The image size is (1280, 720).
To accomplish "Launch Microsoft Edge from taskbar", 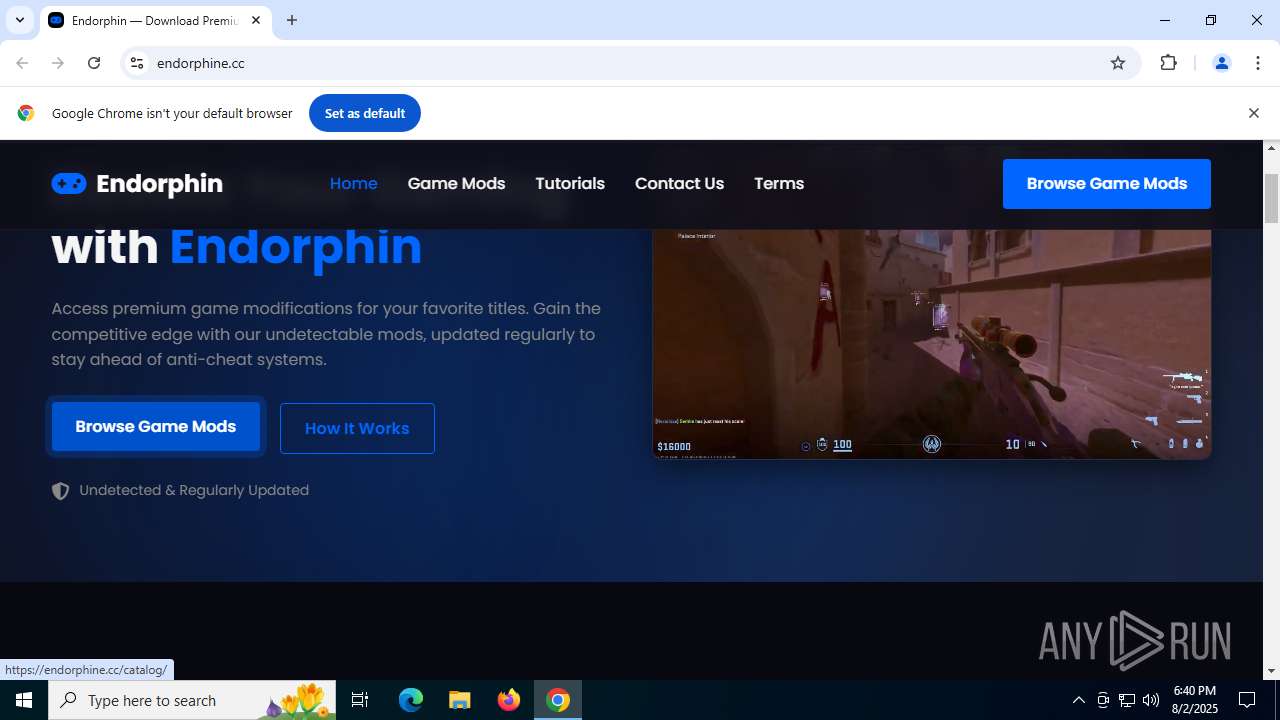I will click(x=411, y=700).
